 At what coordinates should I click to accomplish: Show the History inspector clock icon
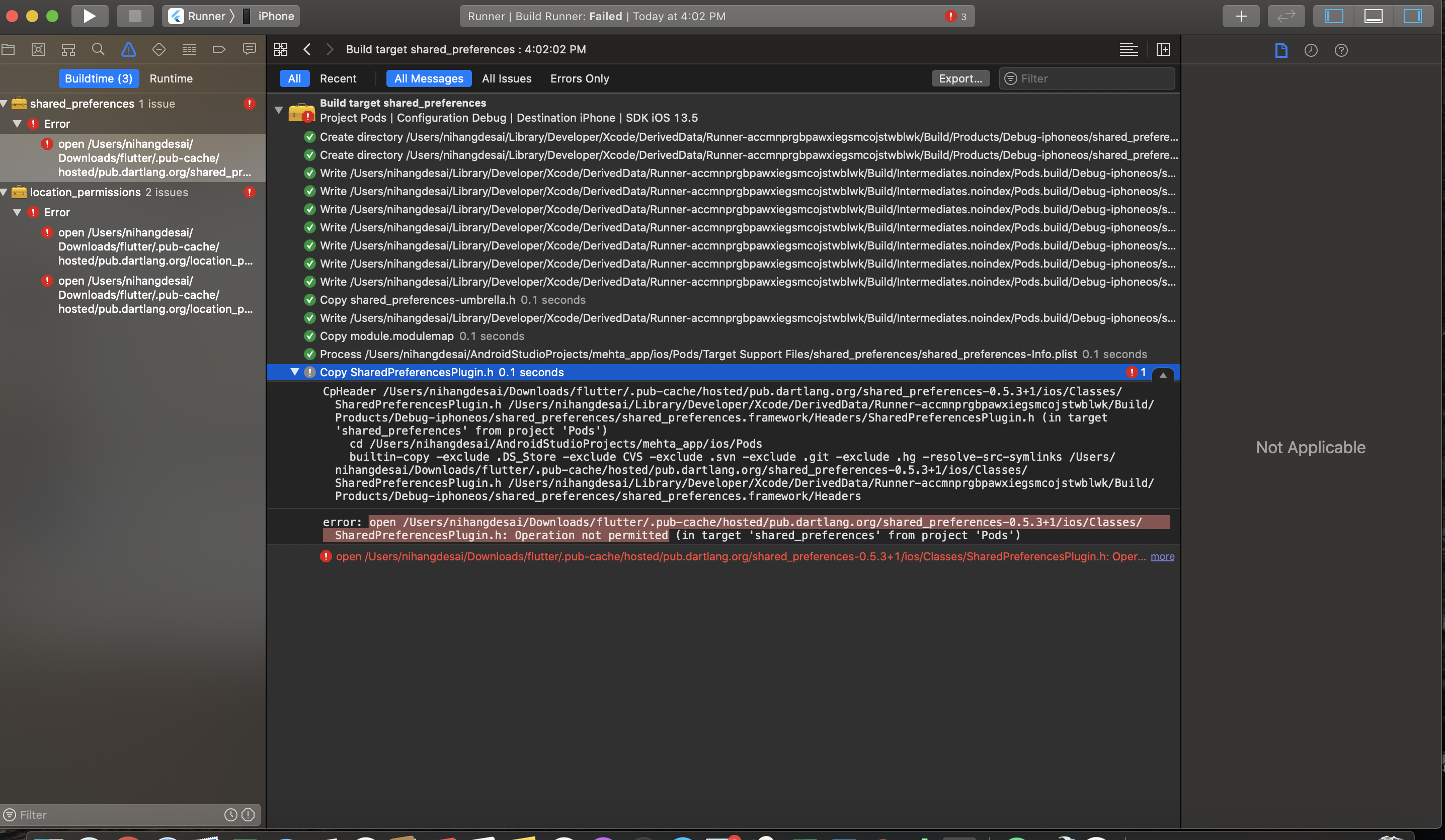[1311, 50]
